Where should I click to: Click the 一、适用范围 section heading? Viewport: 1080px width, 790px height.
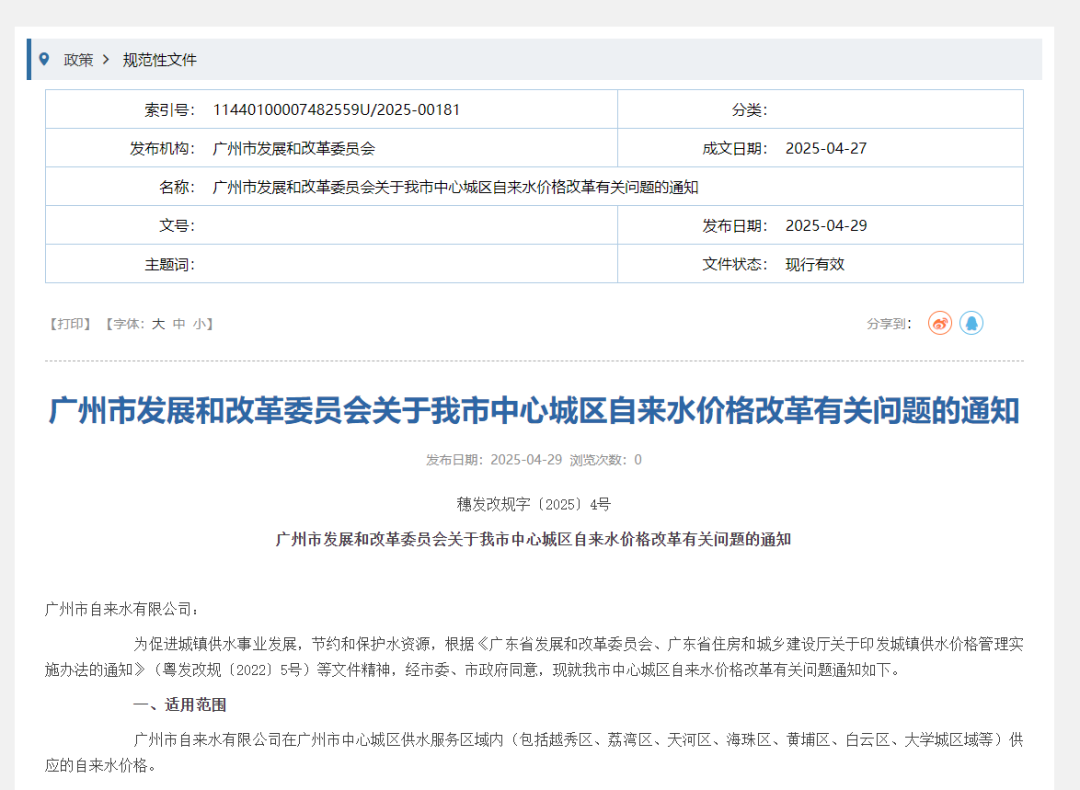(x=180, y=705)
